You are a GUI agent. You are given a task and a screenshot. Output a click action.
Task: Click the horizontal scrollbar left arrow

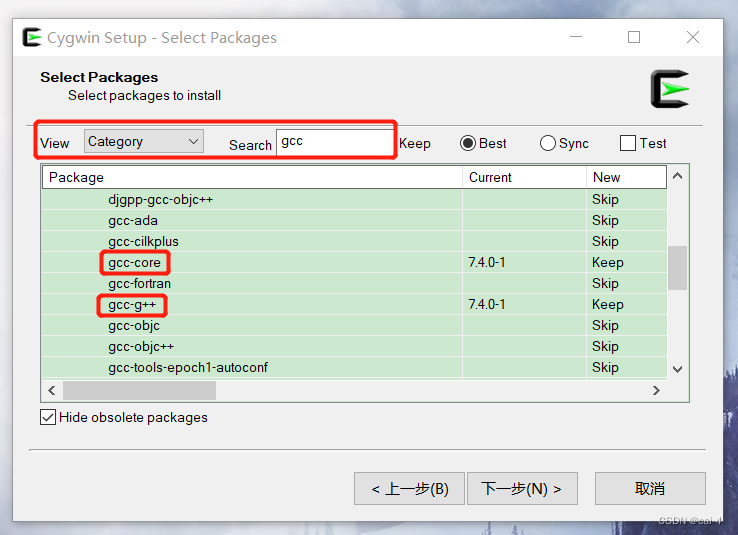coord(52,391)
